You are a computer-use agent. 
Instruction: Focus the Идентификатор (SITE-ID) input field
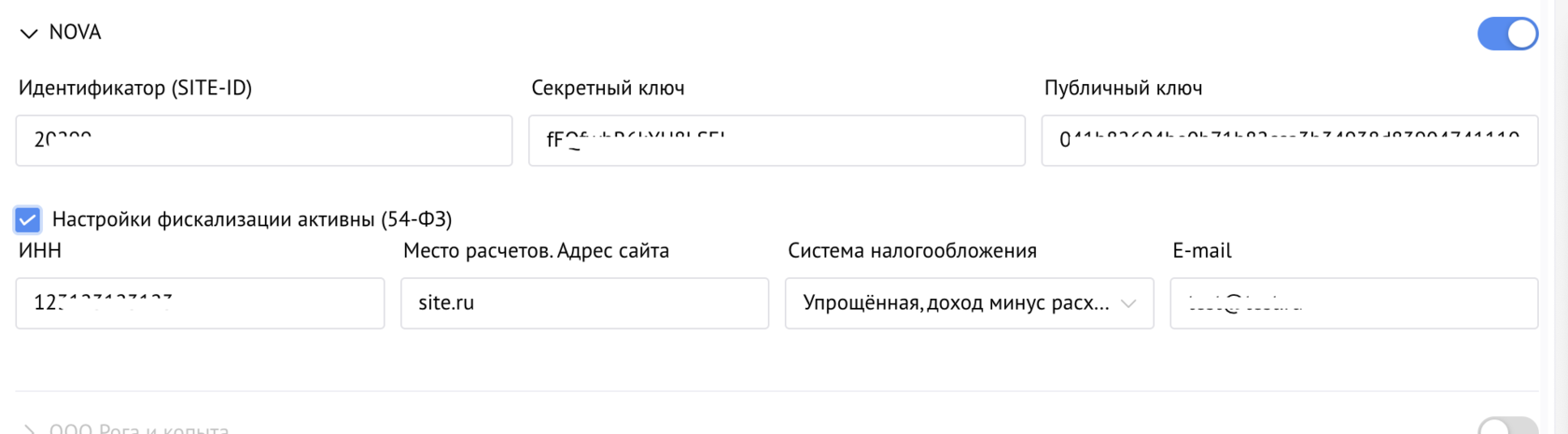coord(263,141)
